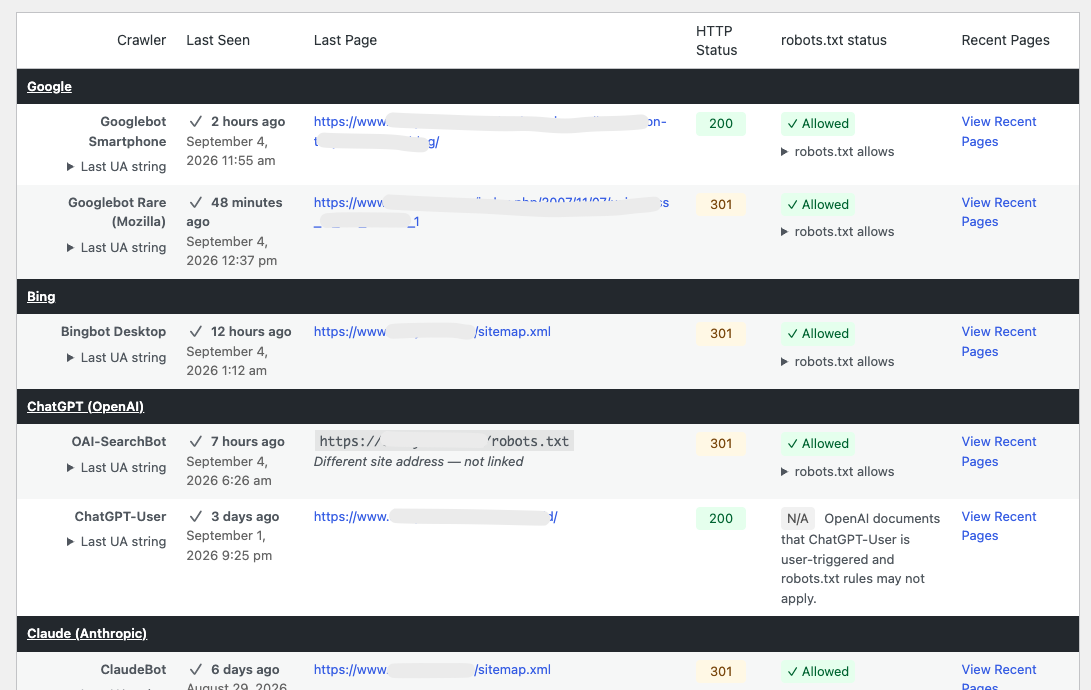Click the Last Seen column header
The width and height of the screenshot is (1091, 690).
218,40
